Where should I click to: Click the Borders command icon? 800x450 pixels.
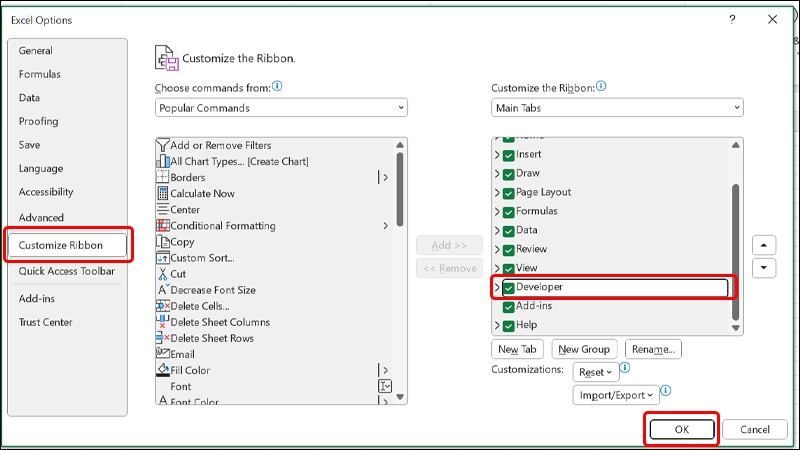tap(162, 178)
